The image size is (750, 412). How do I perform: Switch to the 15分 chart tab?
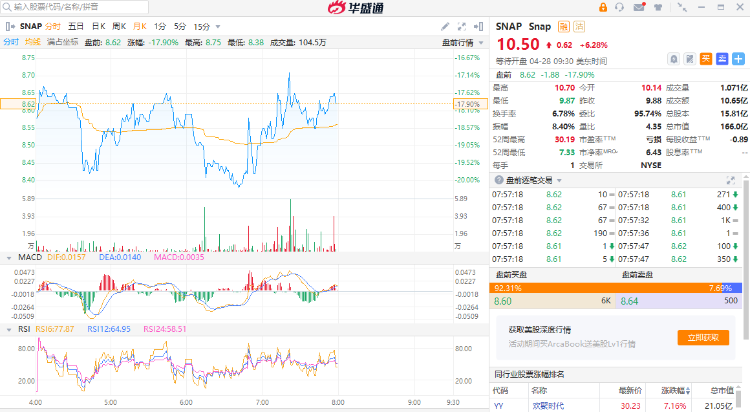201,26
